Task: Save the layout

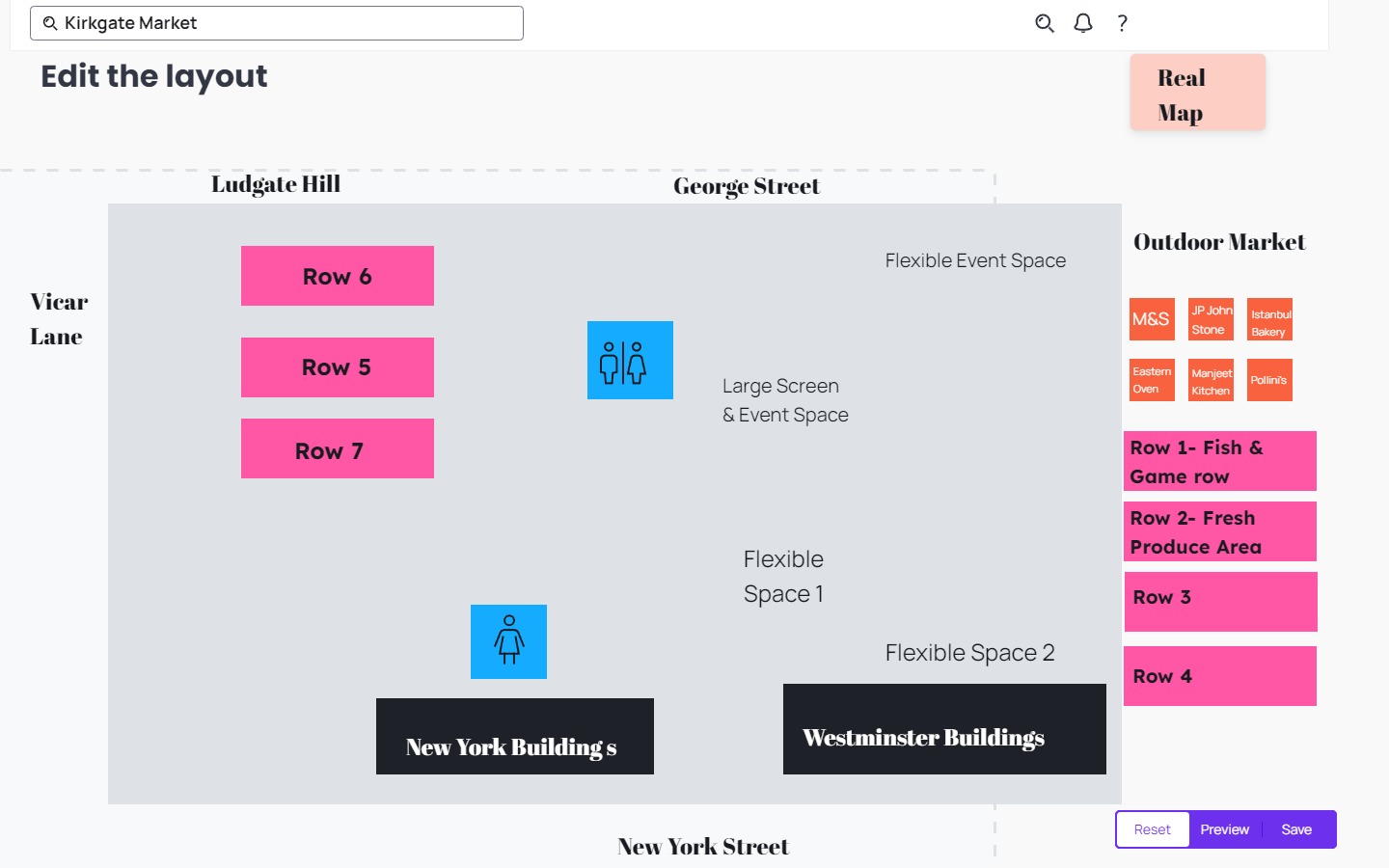Action: (x=1296, y=829)
